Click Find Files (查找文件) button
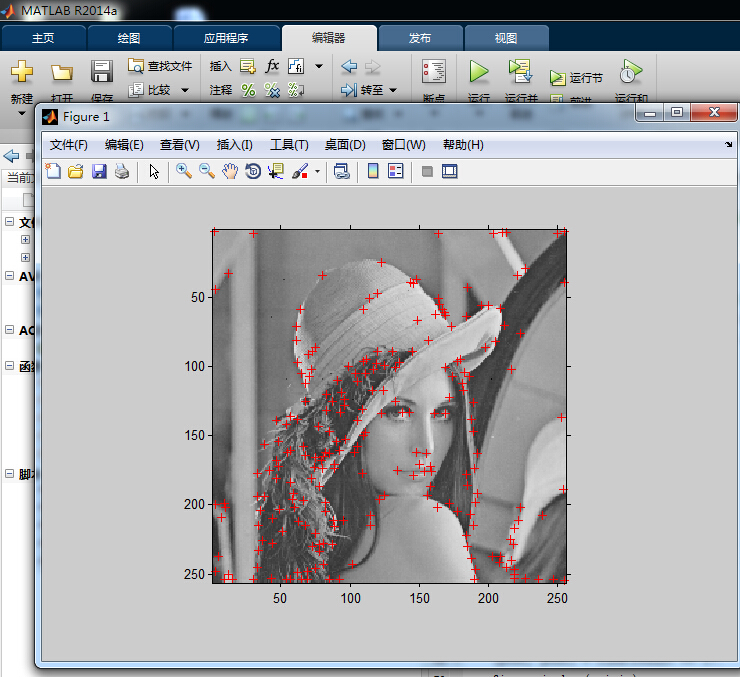740x677 pixels. coord(160,66)
